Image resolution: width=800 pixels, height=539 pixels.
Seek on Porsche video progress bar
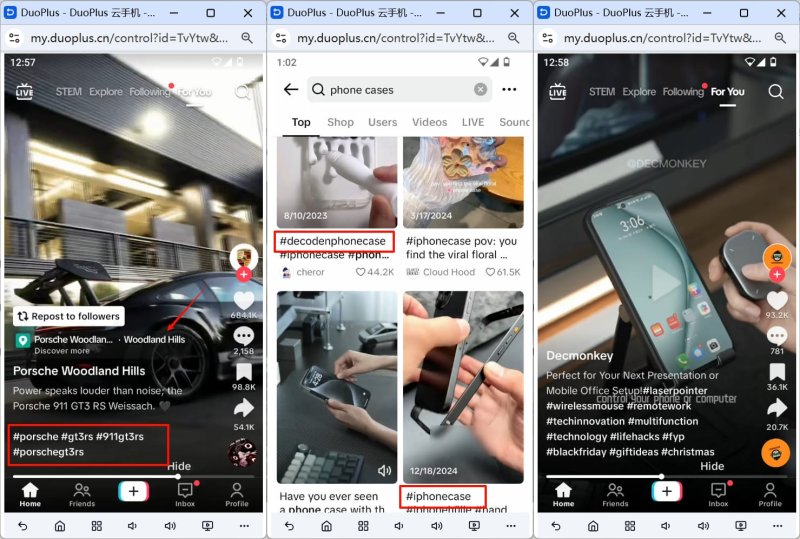[x=133, y=476]
